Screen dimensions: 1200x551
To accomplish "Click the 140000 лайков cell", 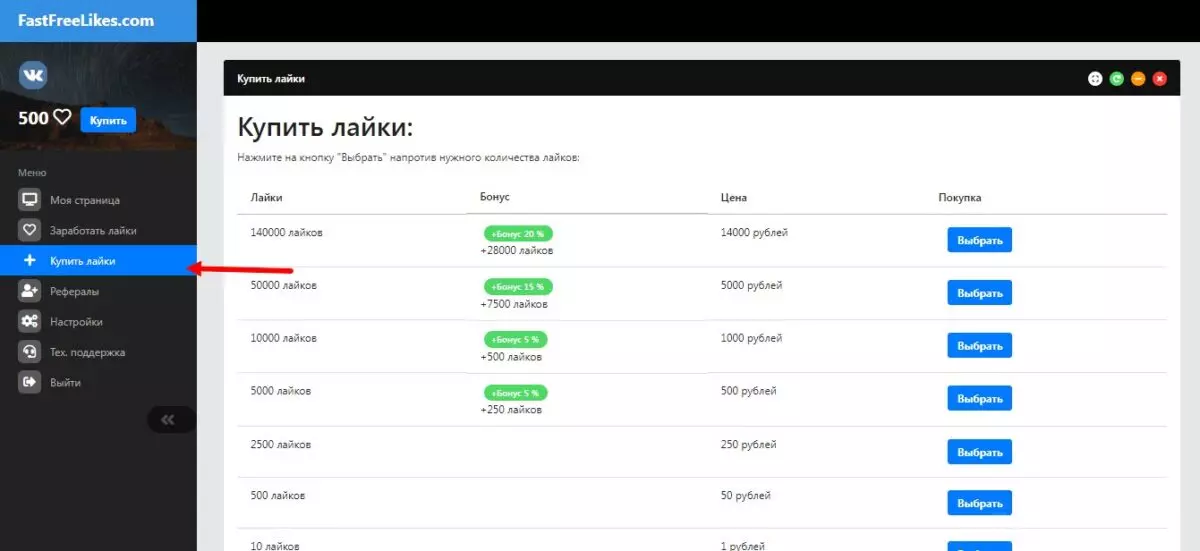I will [x=287, y=233].
